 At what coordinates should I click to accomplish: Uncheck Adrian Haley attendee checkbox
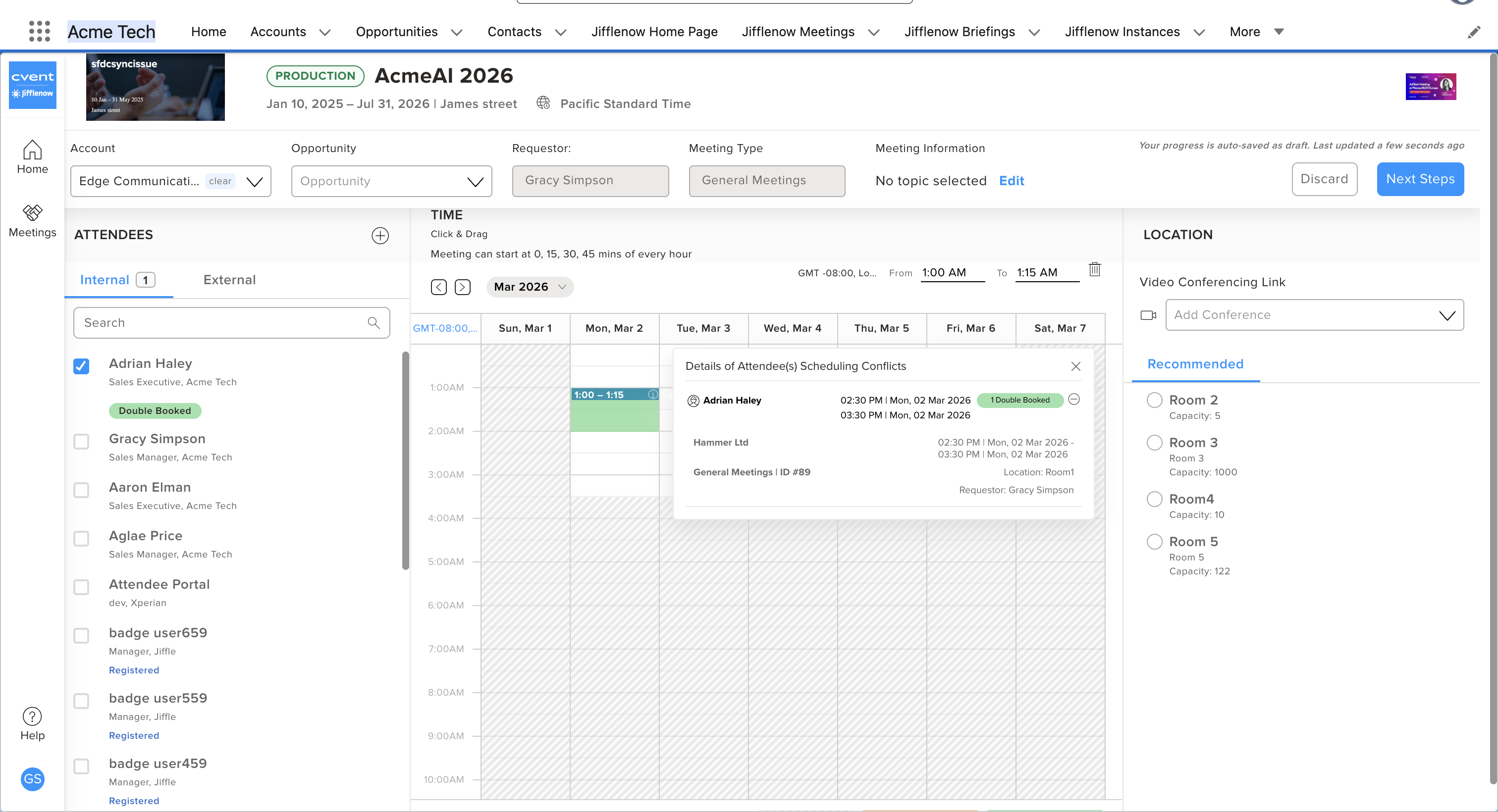pyautogui.click(x=81, y=366)
